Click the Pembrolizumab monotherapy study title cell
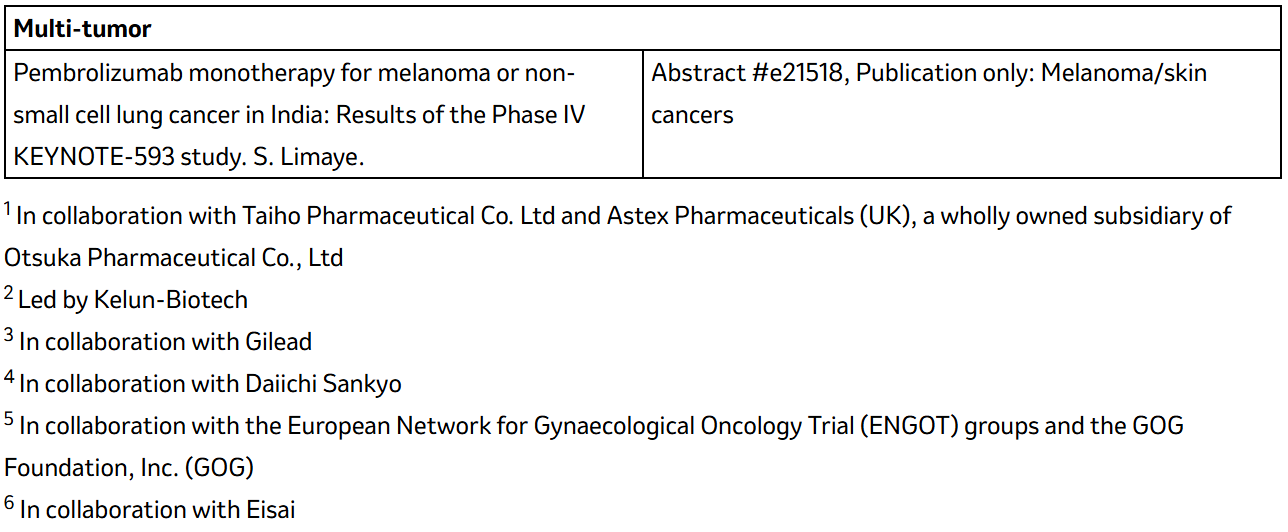Viewport: 1288px width, 532px height. (x=323, y=115)
